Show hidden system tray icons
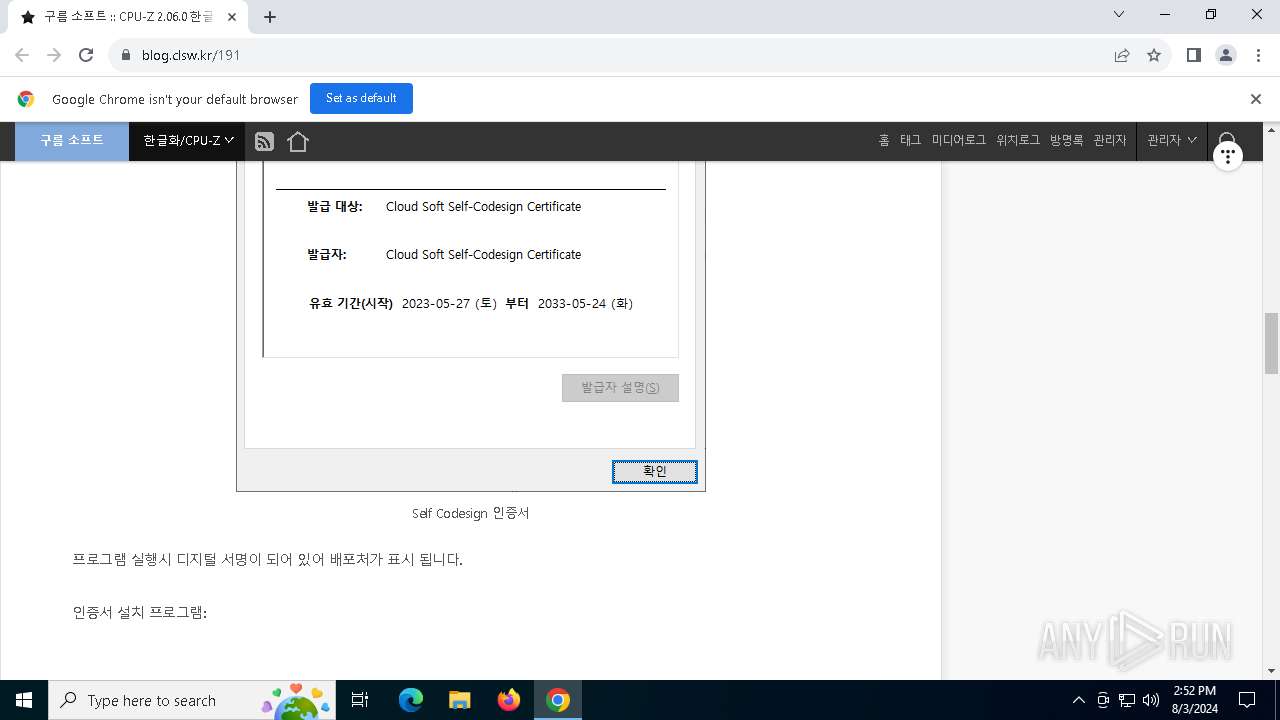 click(1078, 700)
